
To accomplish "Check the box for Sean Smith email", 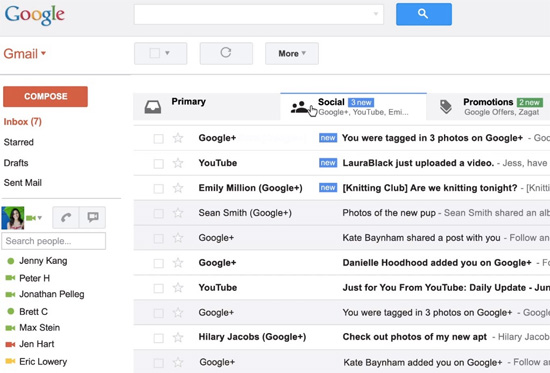I will [159, 213].
